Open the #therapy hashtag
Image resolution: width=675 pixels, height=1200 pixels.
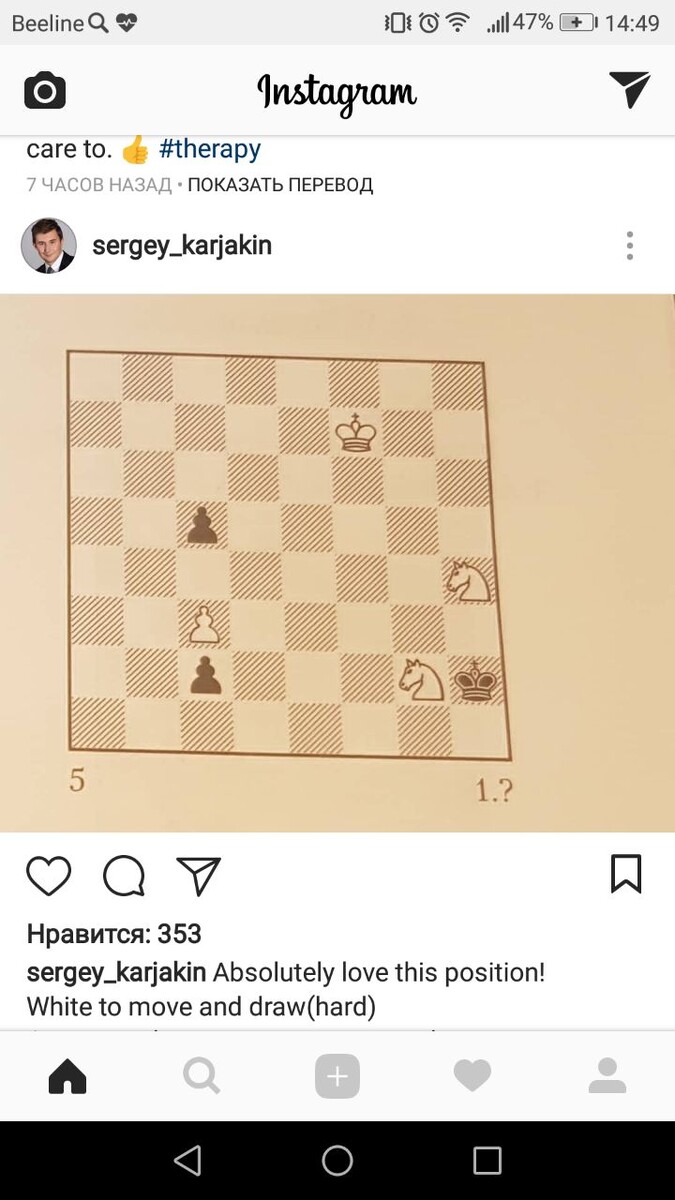coord(210,149)
